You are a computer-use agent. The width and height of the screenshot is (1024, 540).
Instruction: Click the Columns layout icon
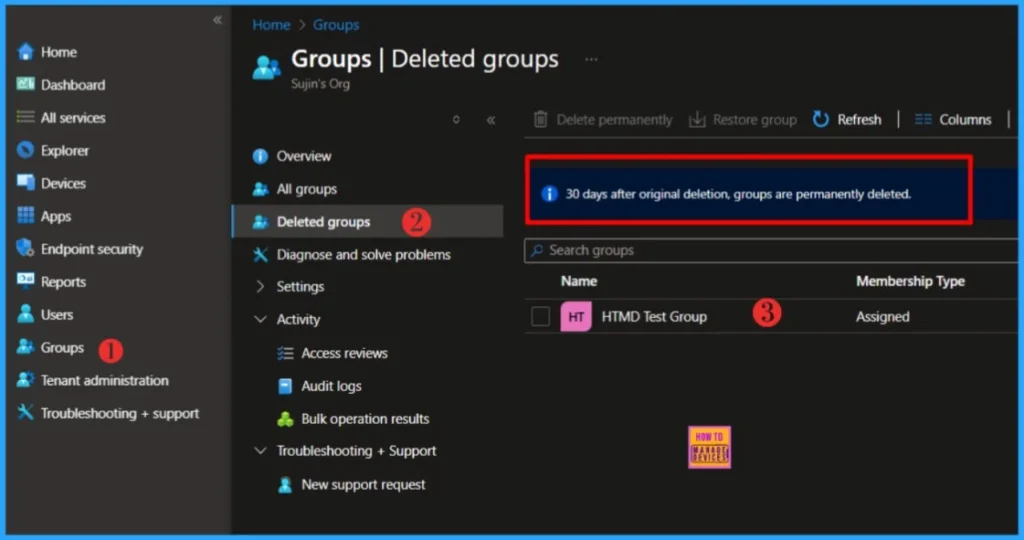[923, 119]
